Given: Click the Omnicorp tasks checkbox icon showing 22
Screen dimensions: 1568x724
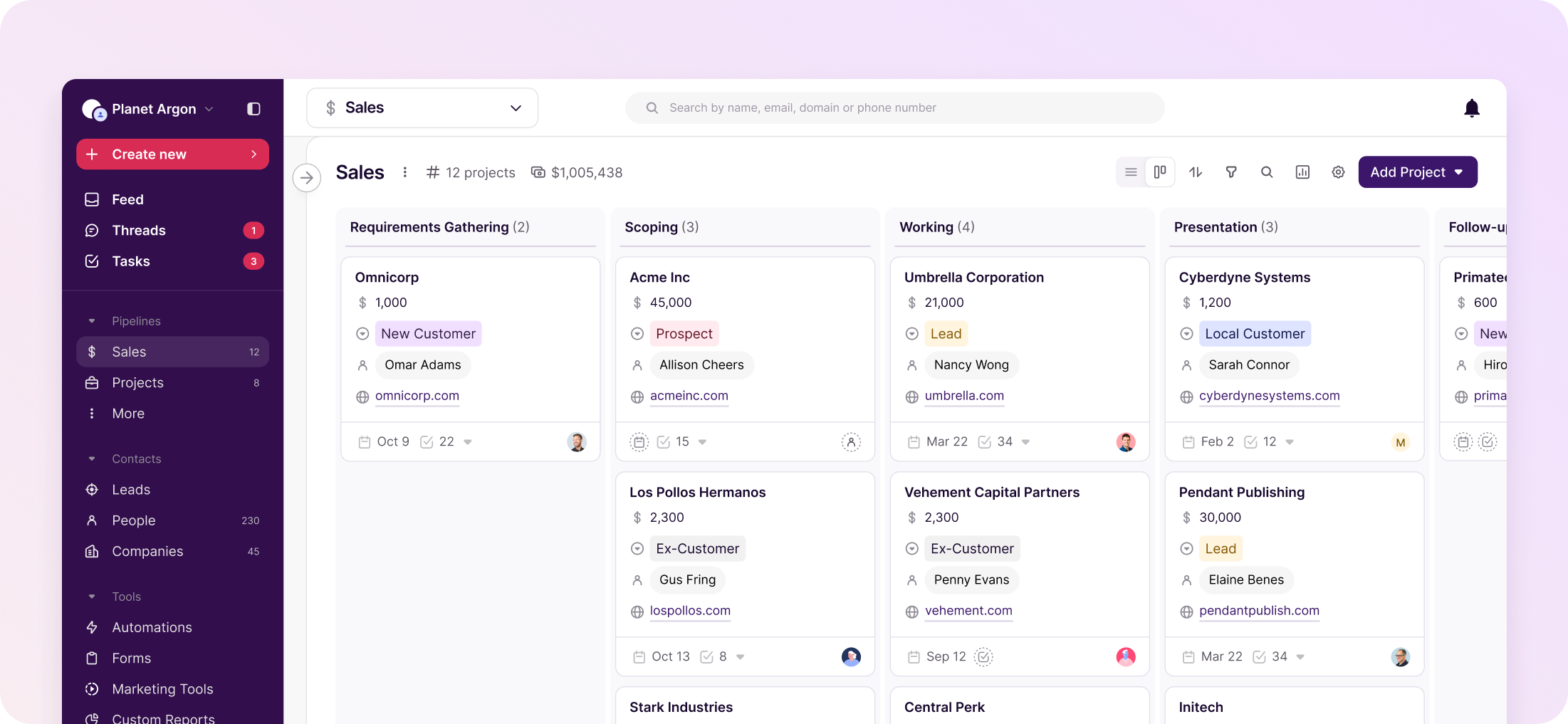Looking at the screenshot, I should [x=427, y=442].
